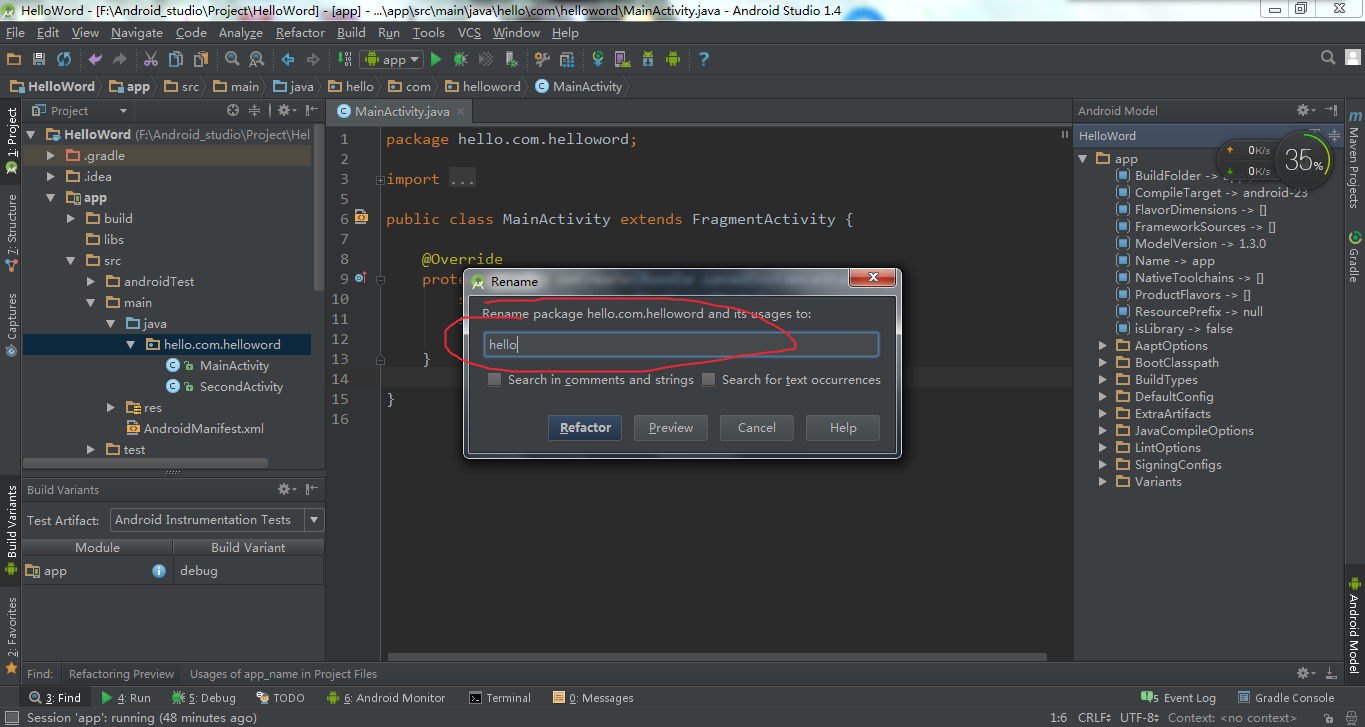Click the Back navigation arrow
1365x727 pixels.
pos(288,60)
